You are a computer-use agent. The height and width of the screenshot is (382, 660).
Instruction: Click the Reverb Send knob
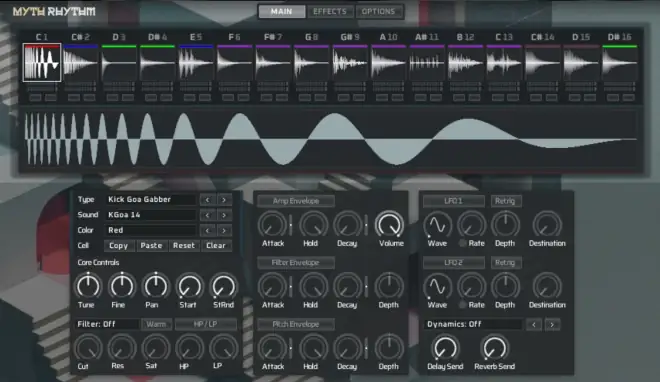click(x=495, y=348)
